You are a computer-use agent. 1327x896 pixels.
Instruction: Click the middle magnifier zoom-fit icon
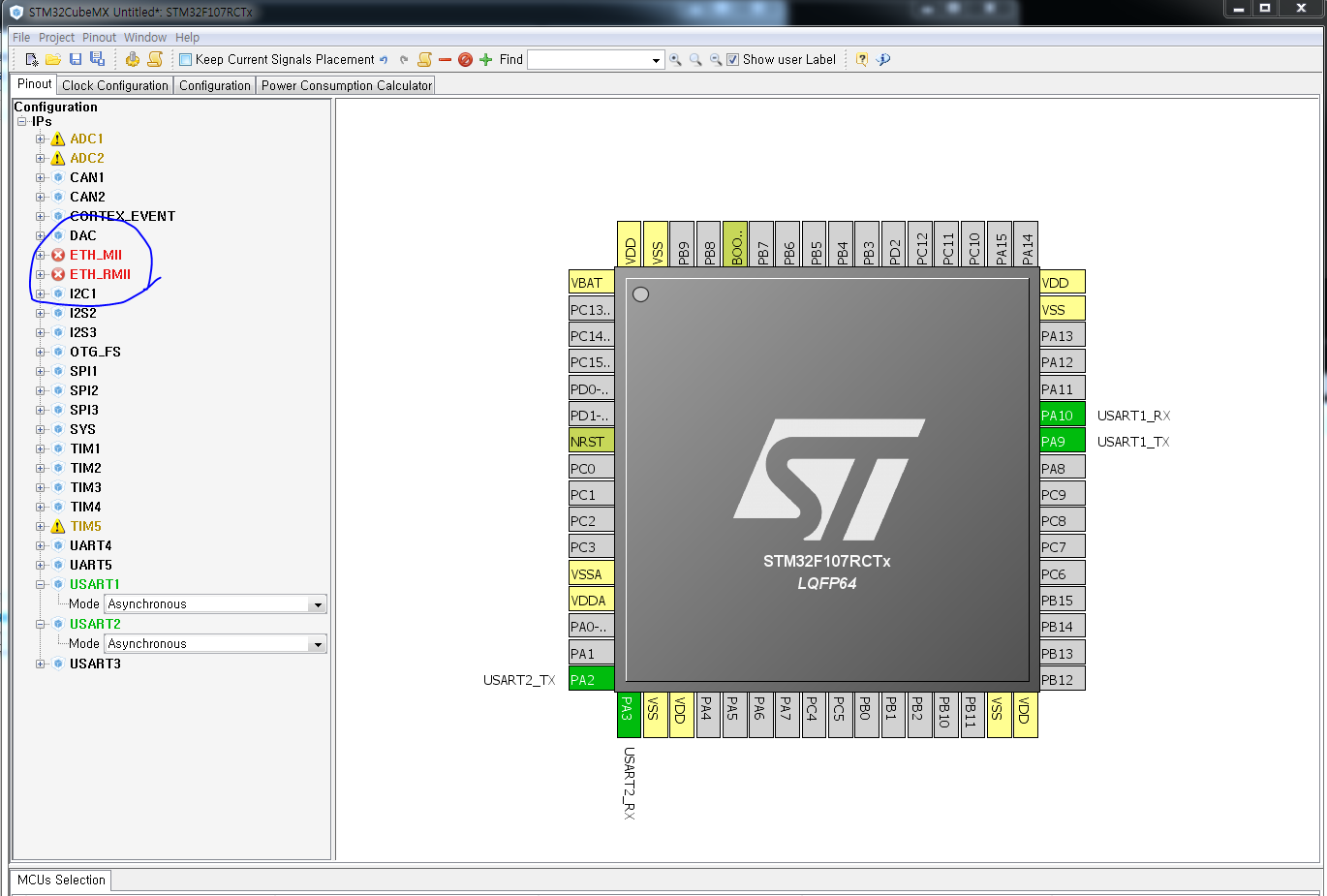click(695, 60)
